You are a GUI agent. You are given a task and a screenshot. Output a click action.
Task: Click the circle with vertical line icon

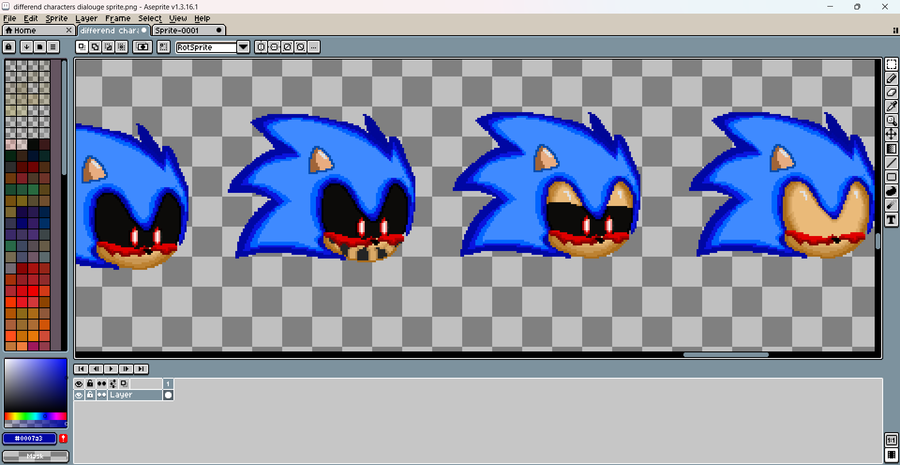[261, 47]
